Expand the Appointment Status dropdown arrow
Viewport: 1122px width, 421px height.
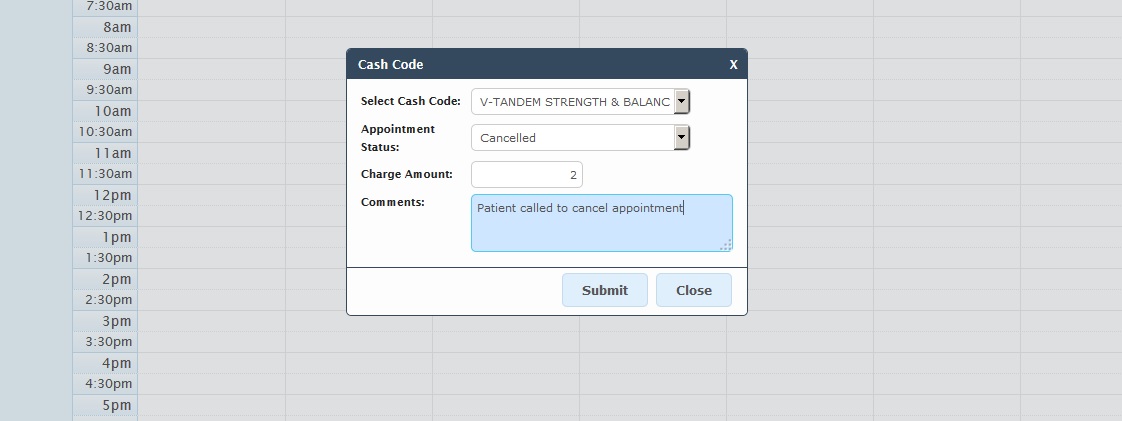click(x=682, y=138)
